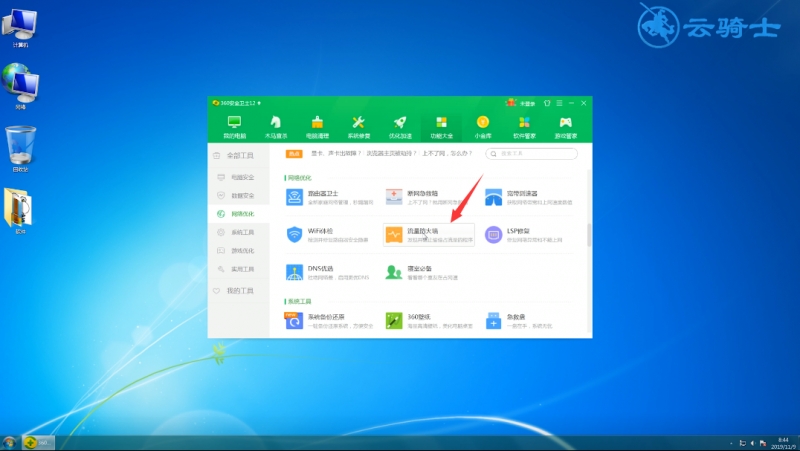This screenshot has width=800, height=451.
Task: Launch the DNS优选 globe tool
Action: 329,272
